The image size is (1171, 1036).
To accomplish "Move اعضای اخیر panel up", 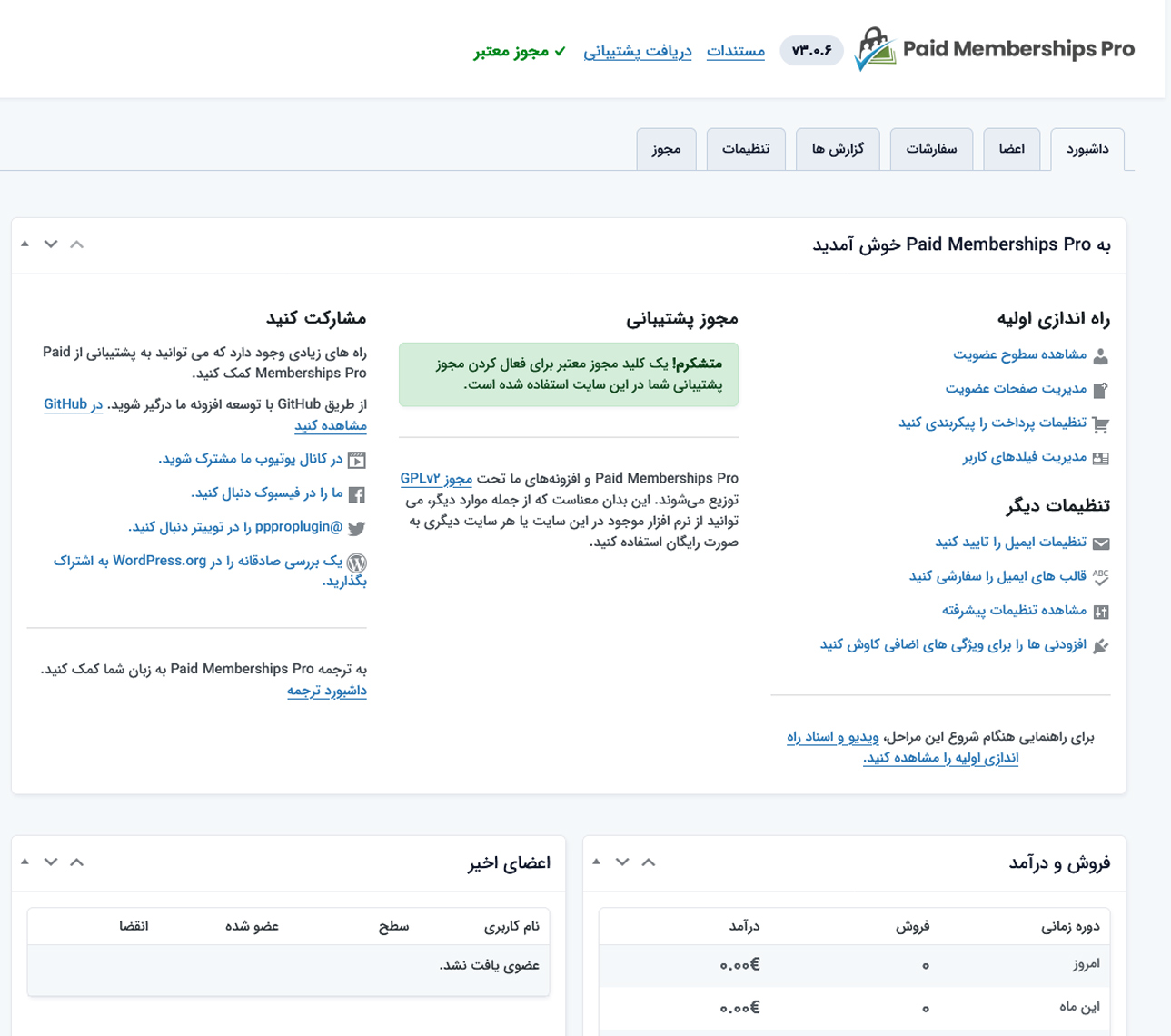I will [x=77, y=862].
